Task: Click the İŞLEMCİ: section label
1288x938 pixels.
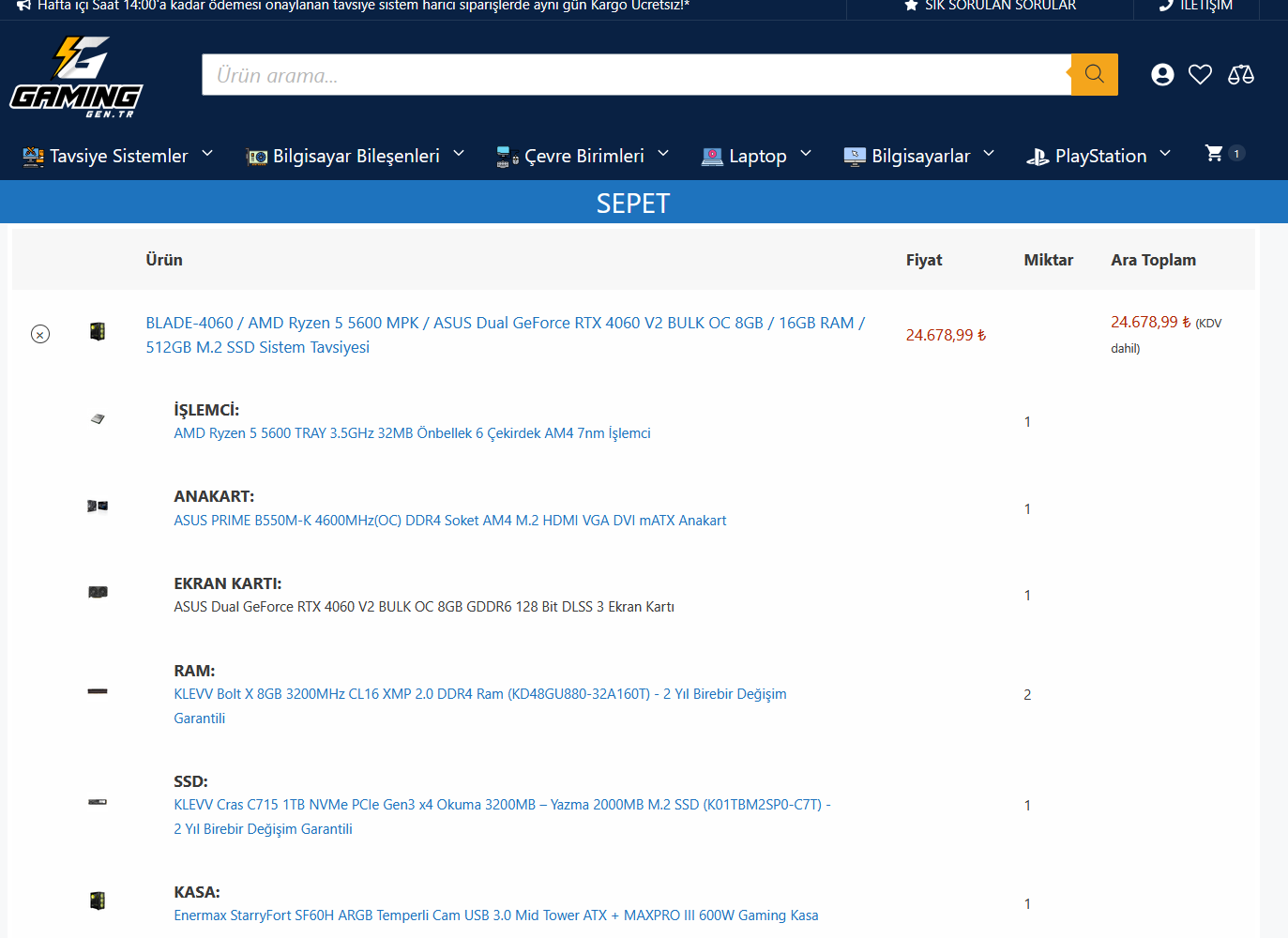Action: pyautogui.click(x=206, y=410)
